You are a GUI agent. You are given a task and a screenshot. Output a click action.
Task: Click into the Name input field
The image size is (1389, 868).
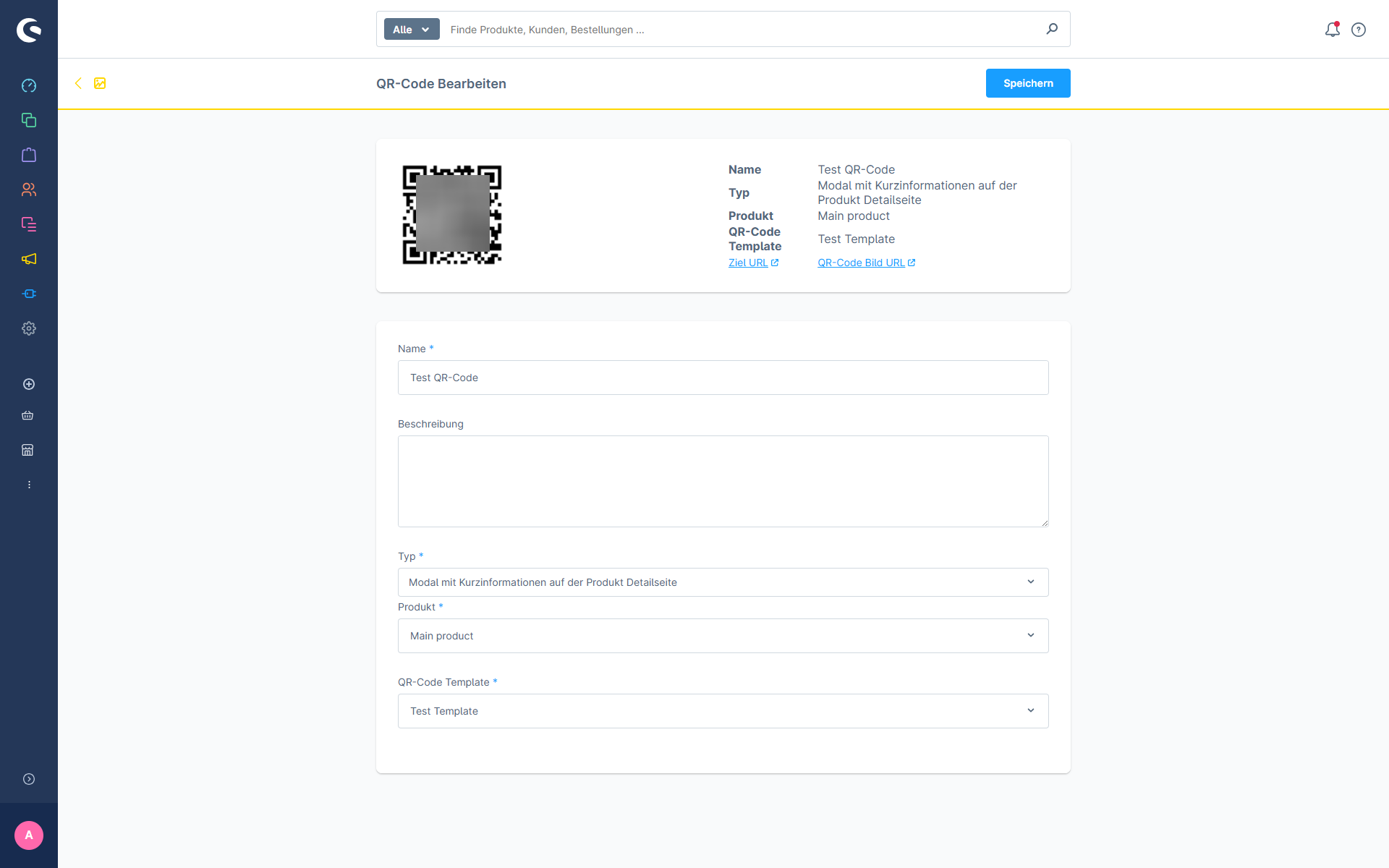tap(723, 378)
